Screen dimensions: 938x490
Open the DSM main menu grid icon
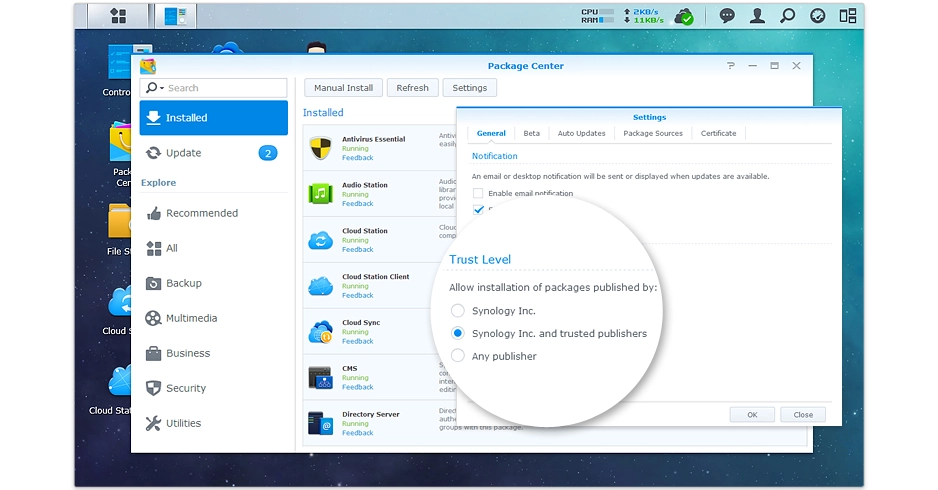pyautogui.click(x=118, y=16)
